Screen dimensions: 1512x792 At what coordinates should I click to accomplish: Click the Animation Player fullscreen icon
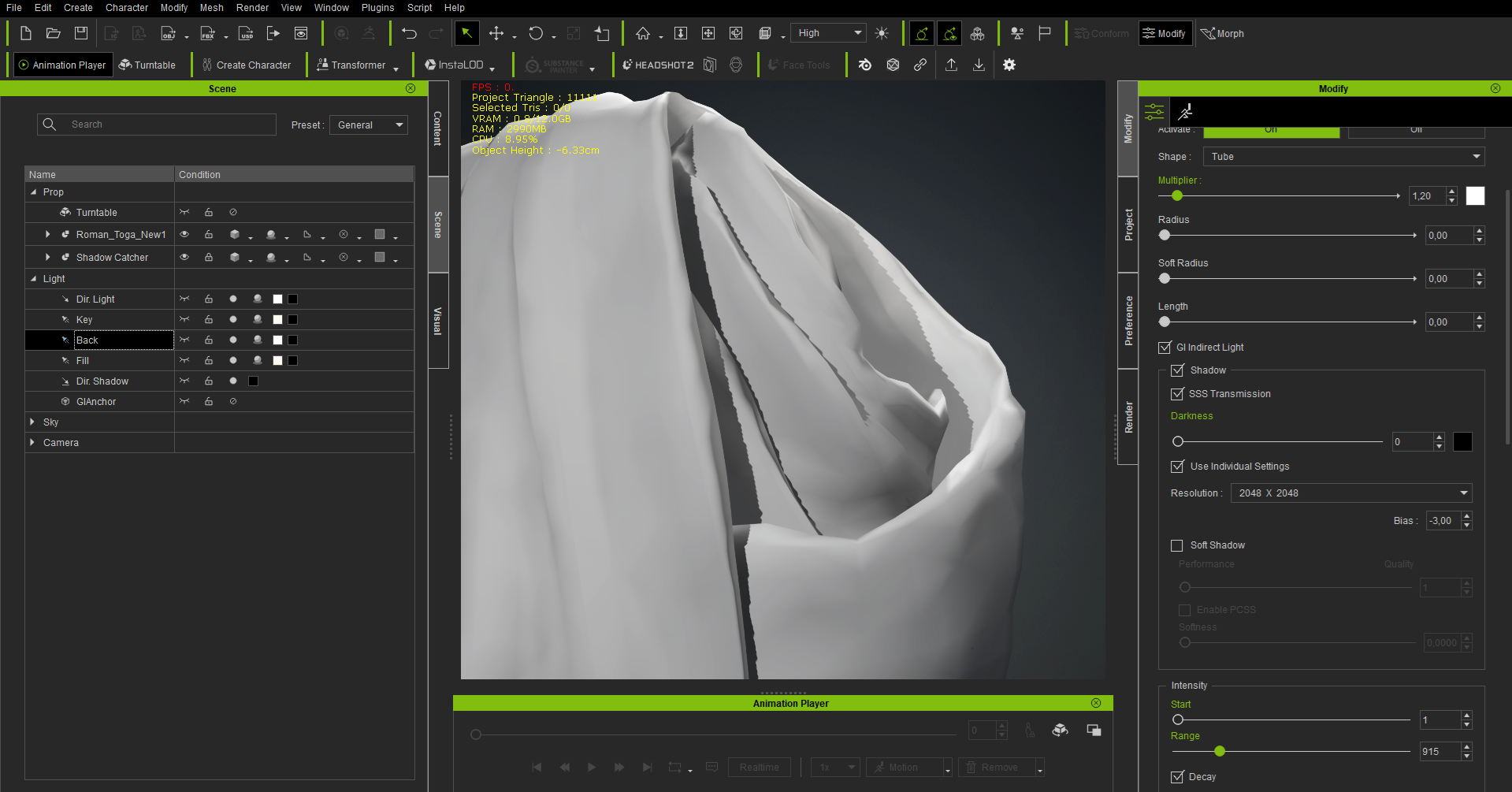[x=1094, y=730]
